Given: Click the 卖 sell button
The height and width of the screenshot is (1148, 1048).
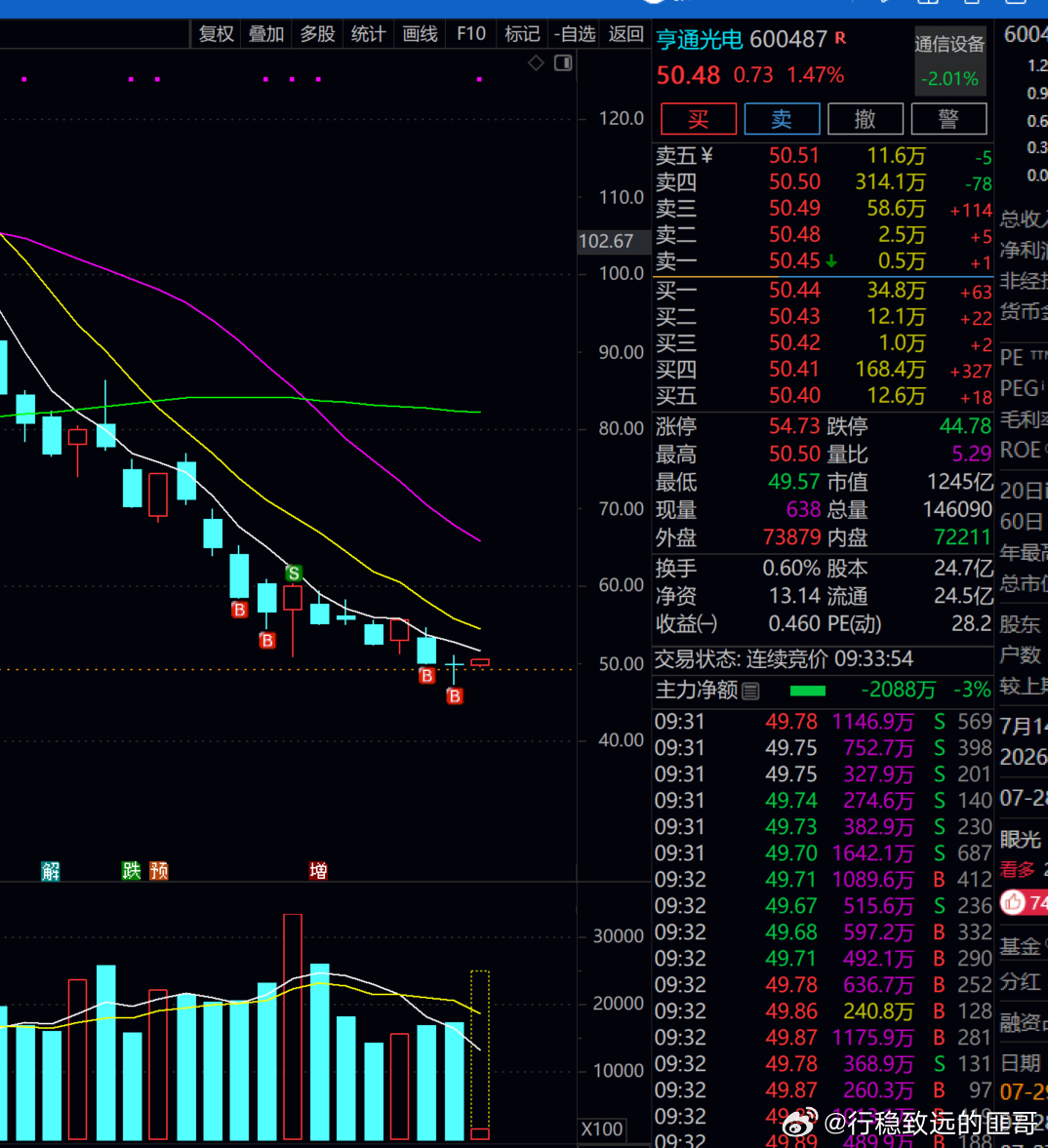Looking at the screenshot, I should 783,119.
